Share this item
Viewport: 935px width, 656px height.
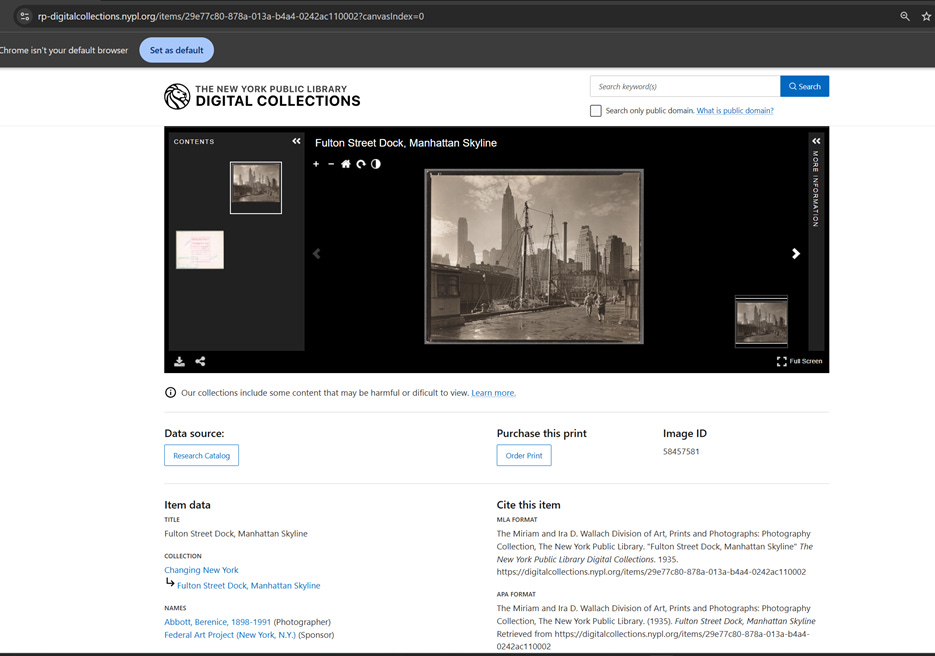[x=200, y=361]
